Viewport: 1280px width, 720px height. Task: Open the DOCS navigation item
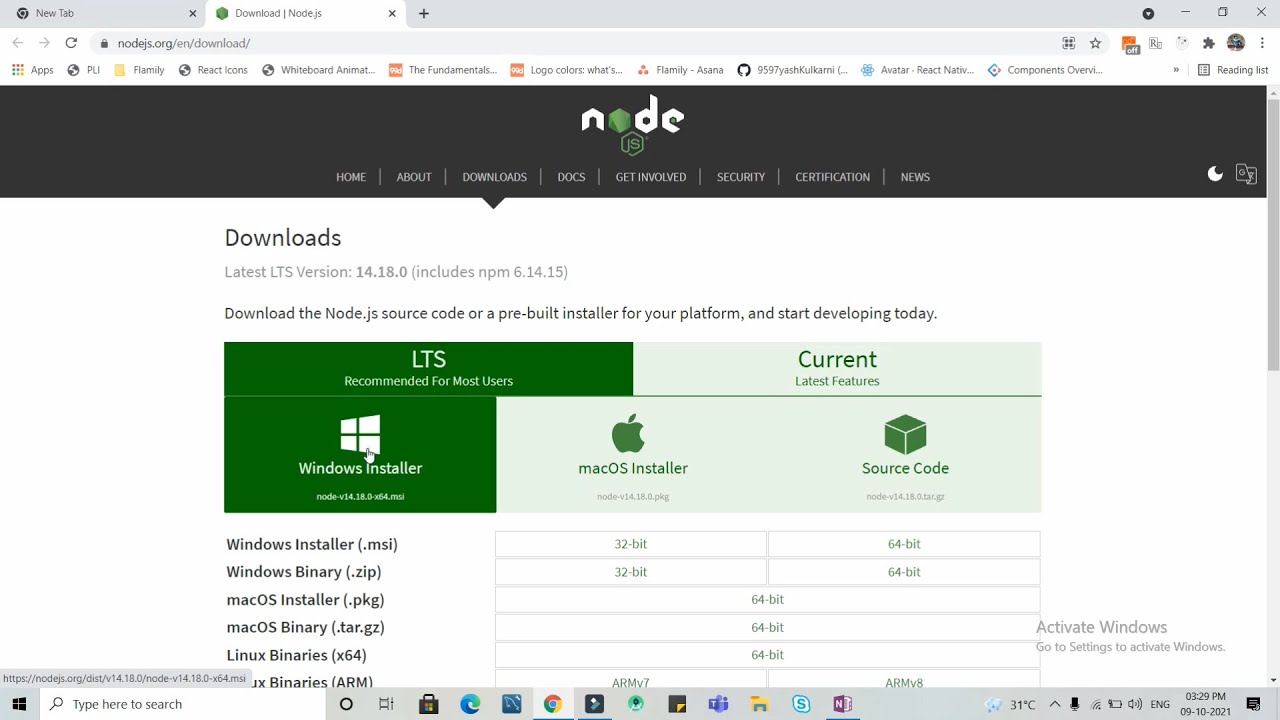571,177
